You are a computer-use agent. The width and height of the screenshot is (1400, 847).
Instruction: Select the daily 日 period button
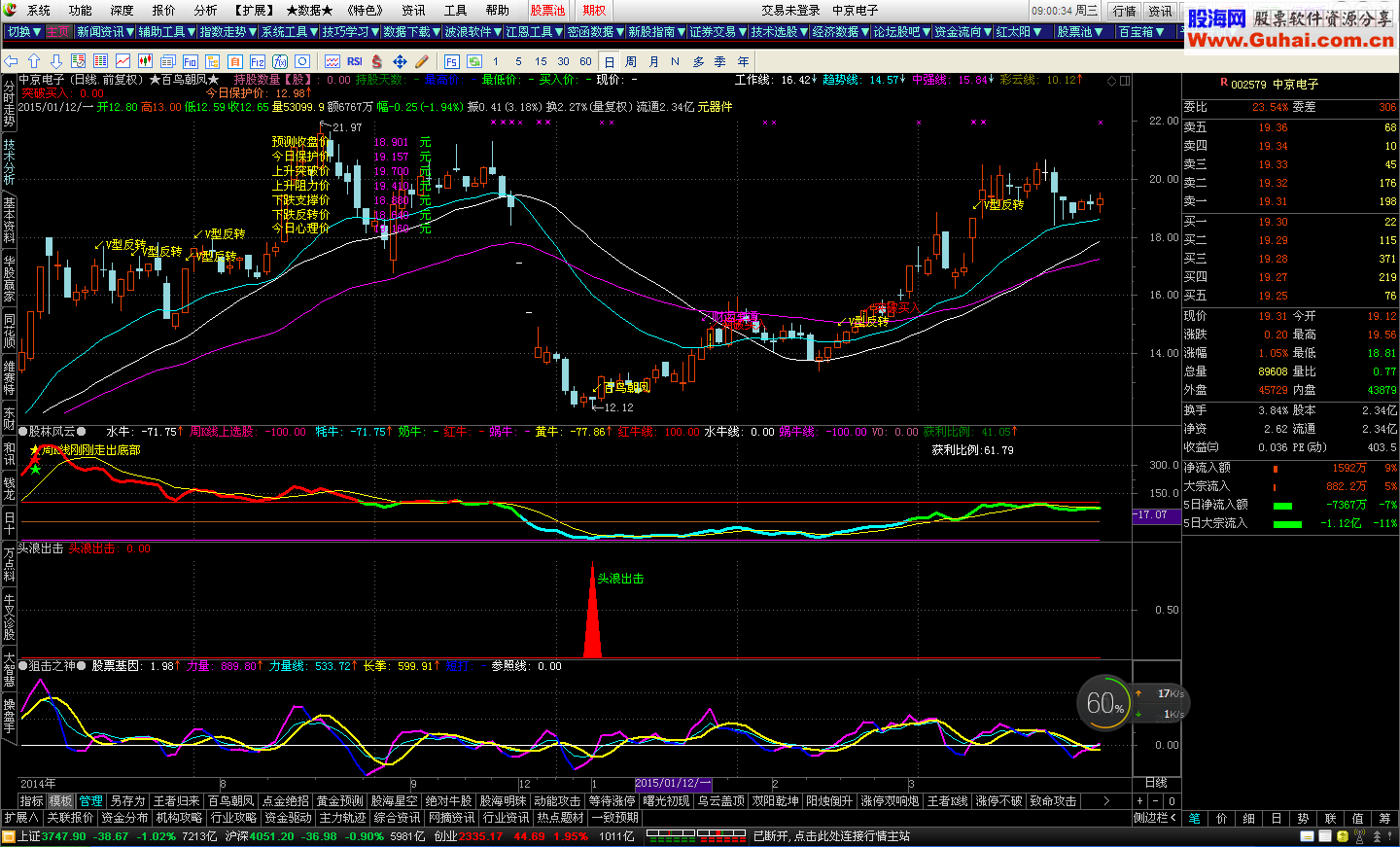[x=610, y=61]
